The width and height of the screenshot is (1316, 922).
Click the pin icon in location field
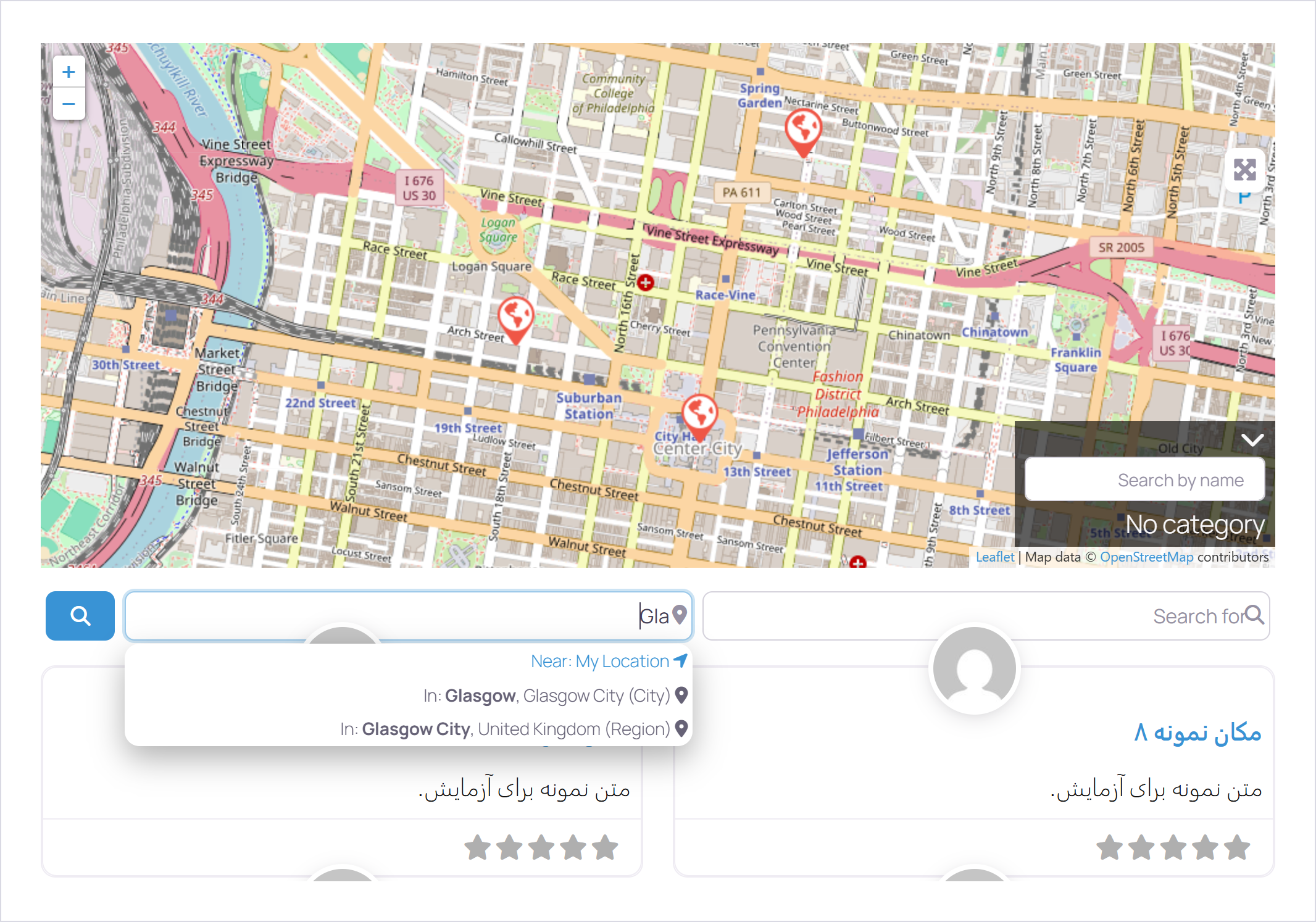point(680,615)
